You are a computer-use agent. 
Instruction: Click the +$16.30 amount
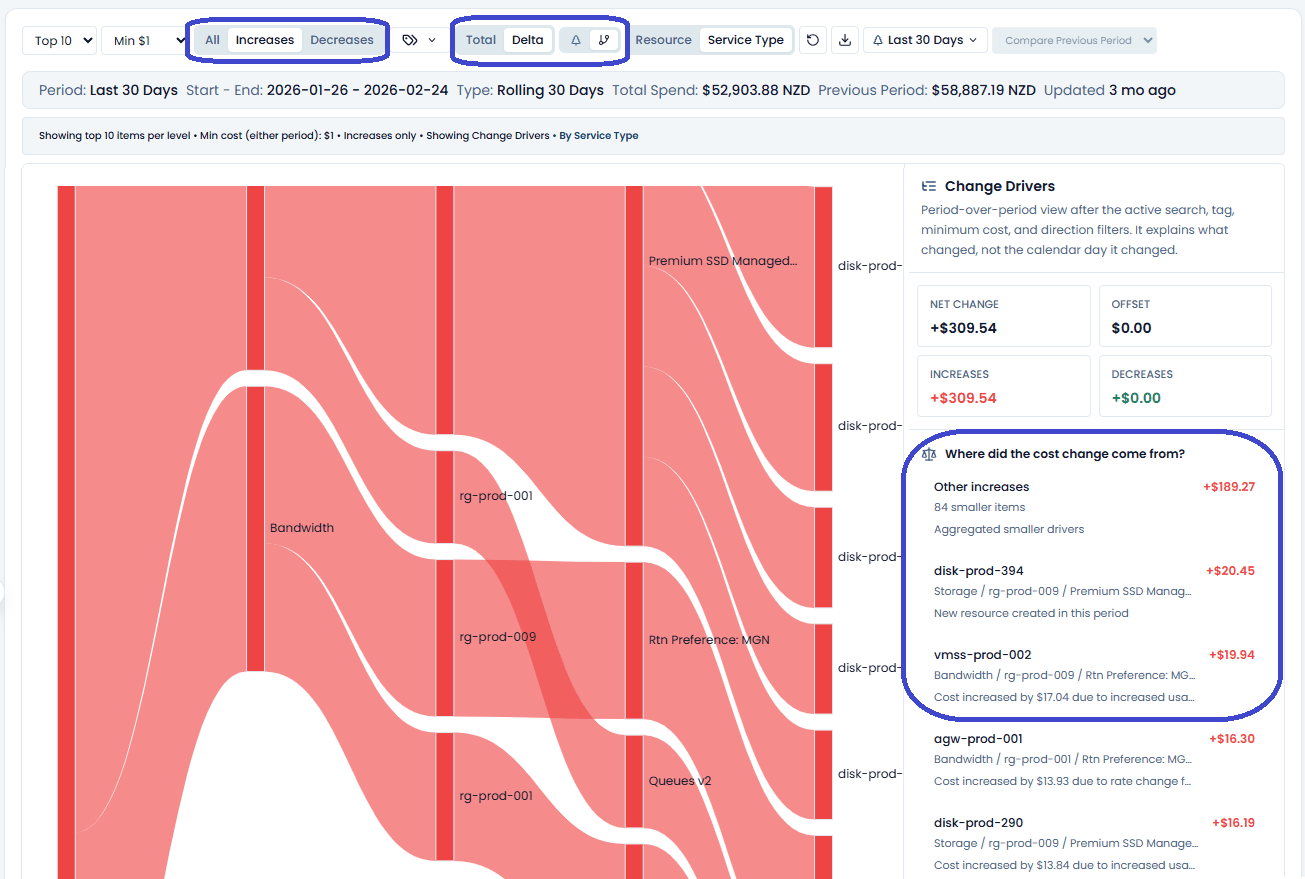click(x=1231, y=739)
